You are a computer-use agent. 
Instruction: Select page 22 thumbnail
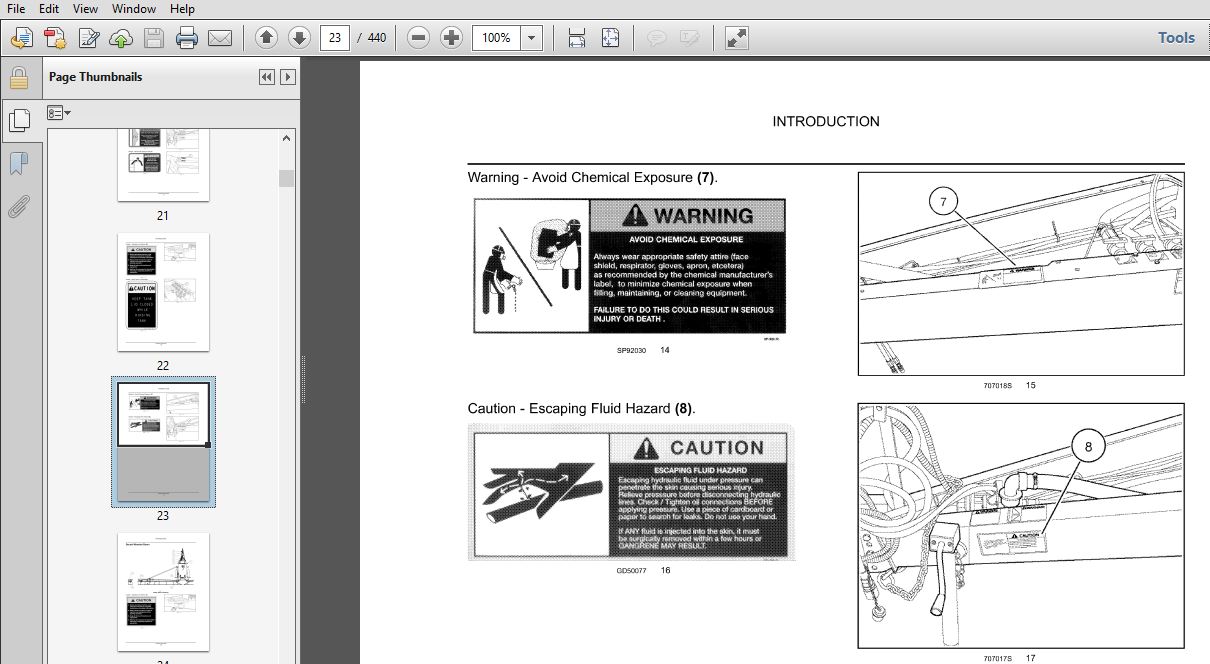tap(163, 292)
